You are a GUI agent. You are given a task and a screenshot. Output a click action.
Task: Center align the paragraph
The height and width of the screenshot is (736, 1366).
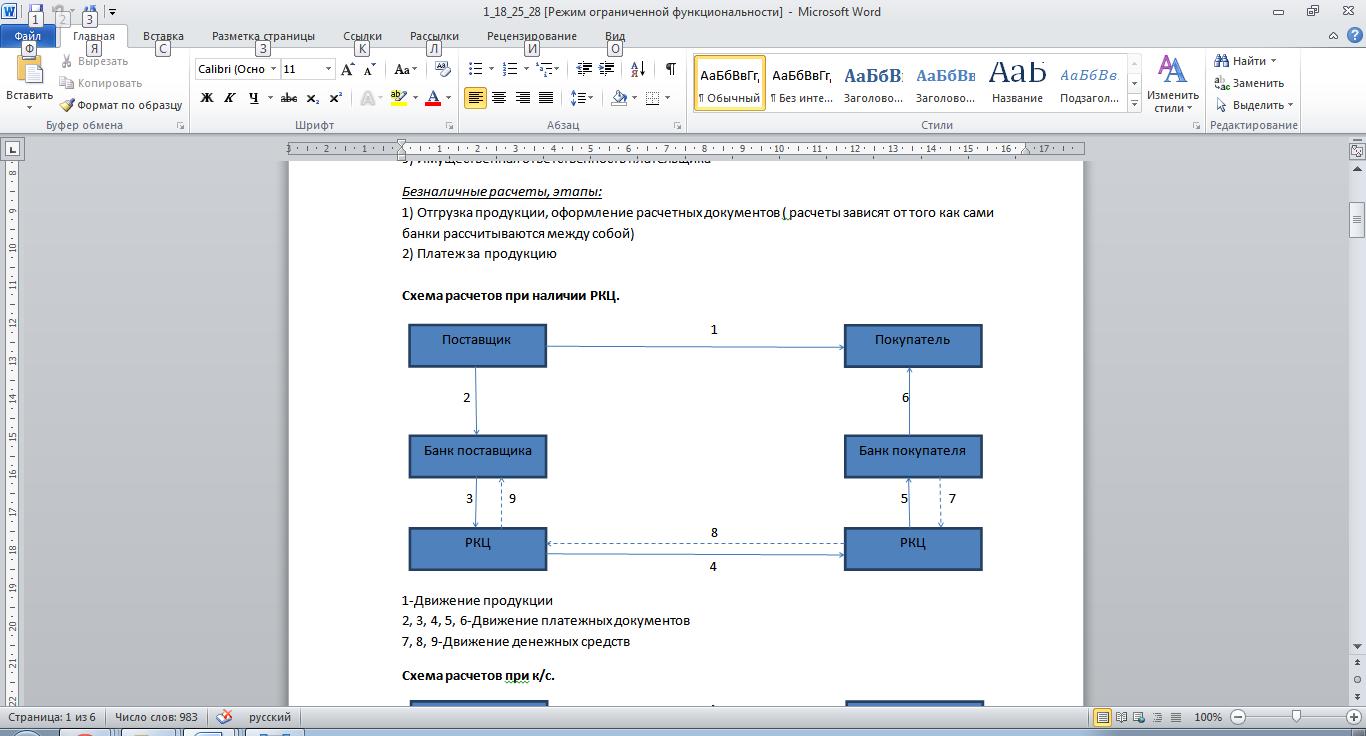click(498, 98)
